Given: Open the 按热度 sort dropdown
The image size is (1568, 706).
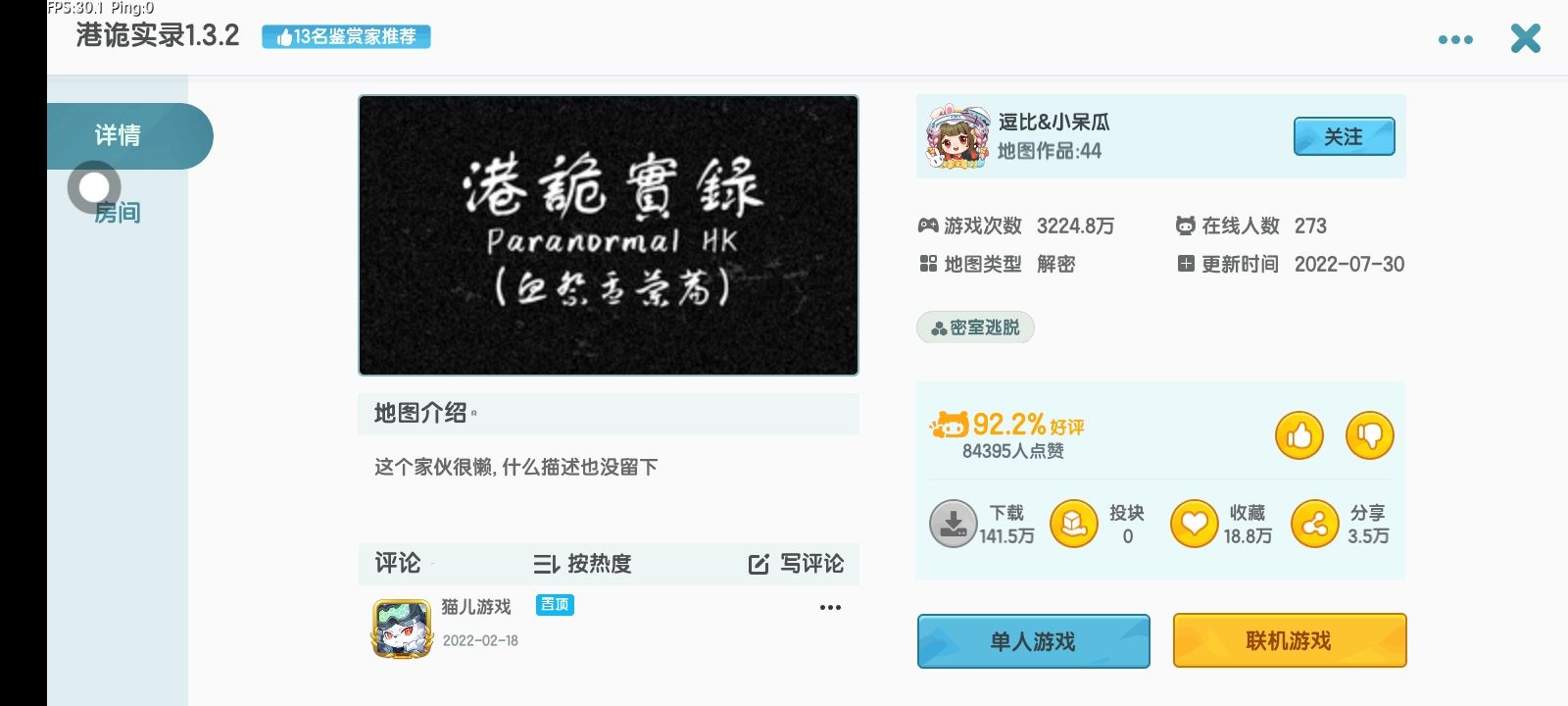Looking at the screenshot, I should pos(582,564).
